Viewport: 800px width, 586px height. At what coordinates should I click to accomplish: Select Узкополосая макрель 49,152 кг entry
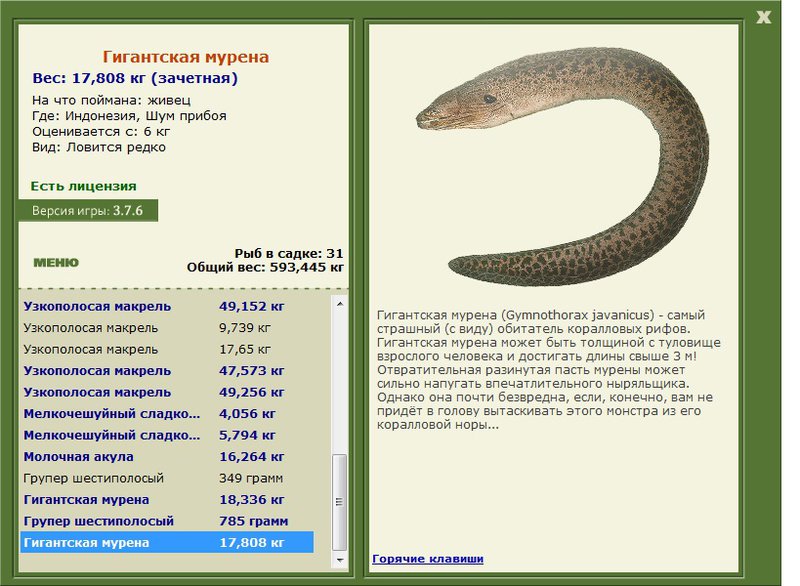click(x=167, y=307)
